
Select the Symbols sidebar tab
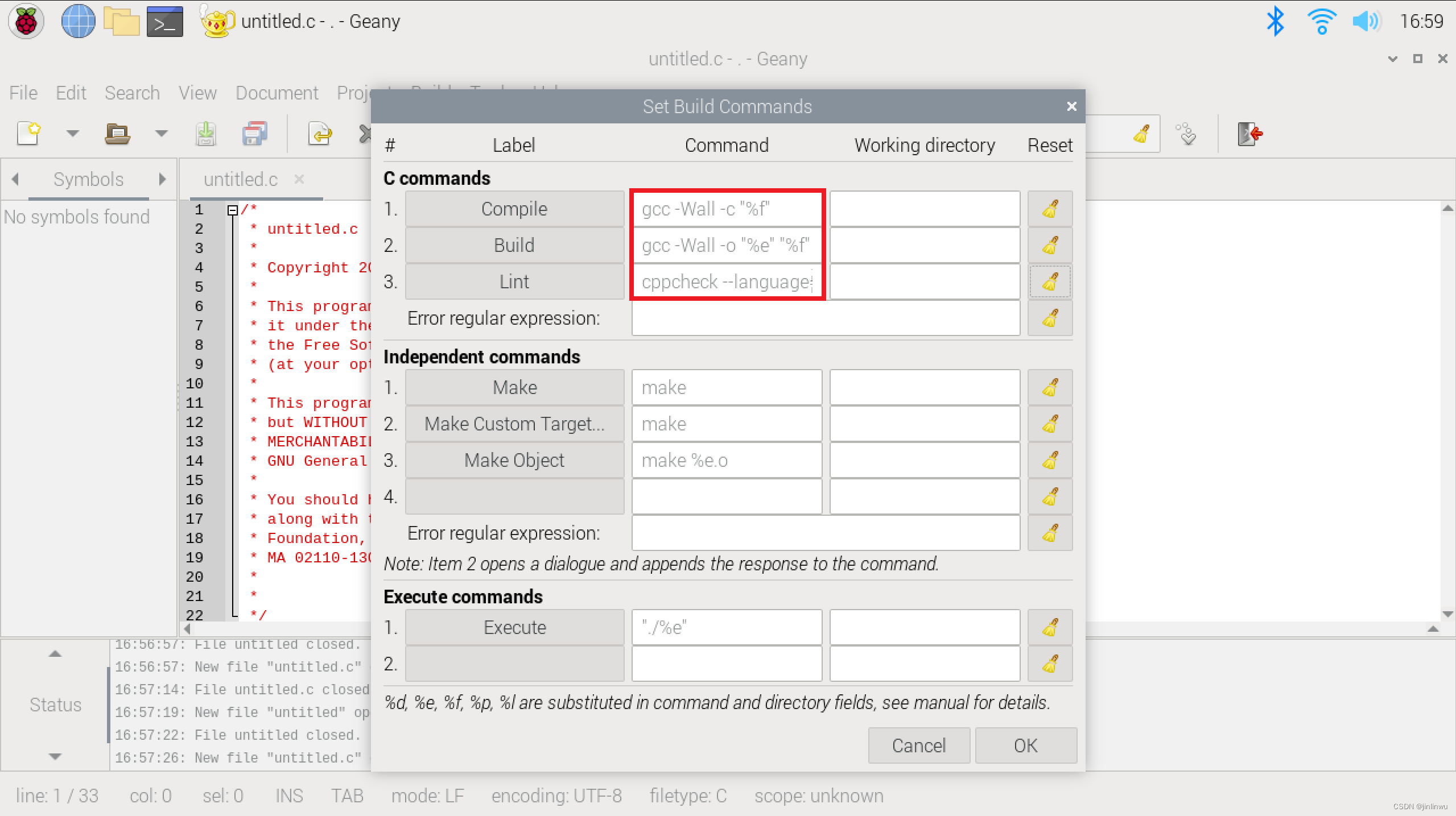click(x=88, y=179)
